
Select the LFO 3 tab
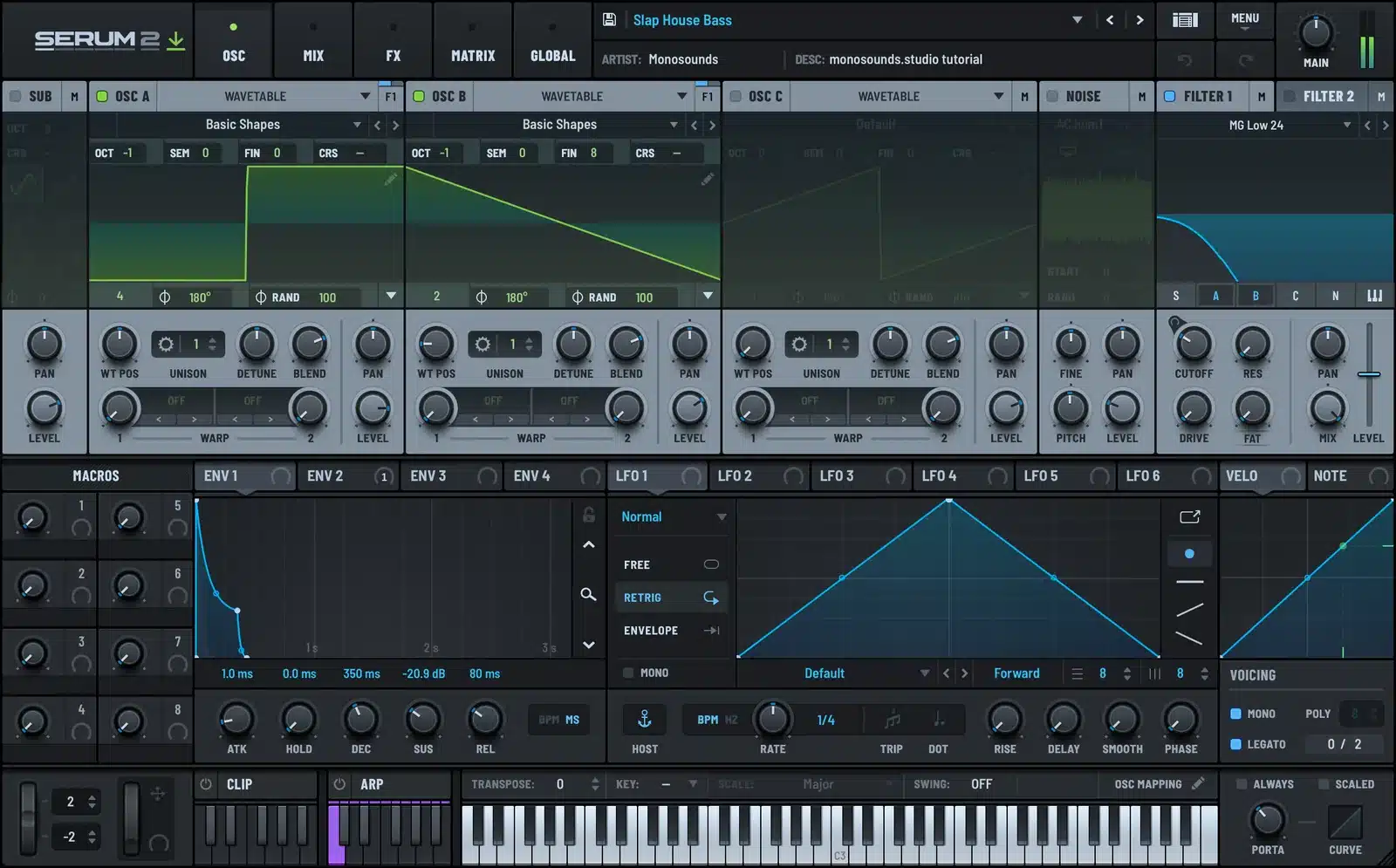tap(860, 476)
